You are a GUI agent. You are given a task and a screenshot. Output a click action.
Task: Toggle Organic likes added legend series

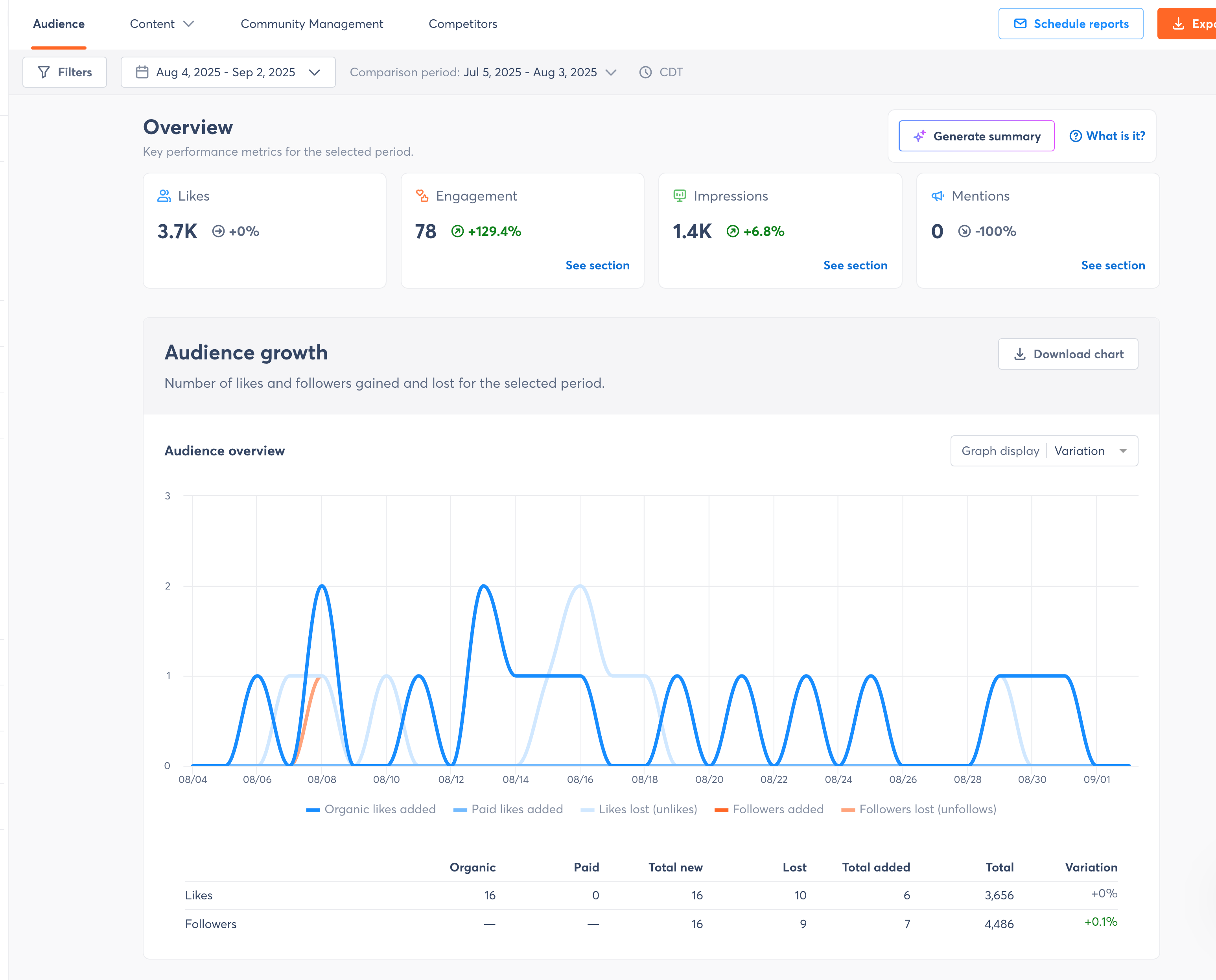click(371, 809)
